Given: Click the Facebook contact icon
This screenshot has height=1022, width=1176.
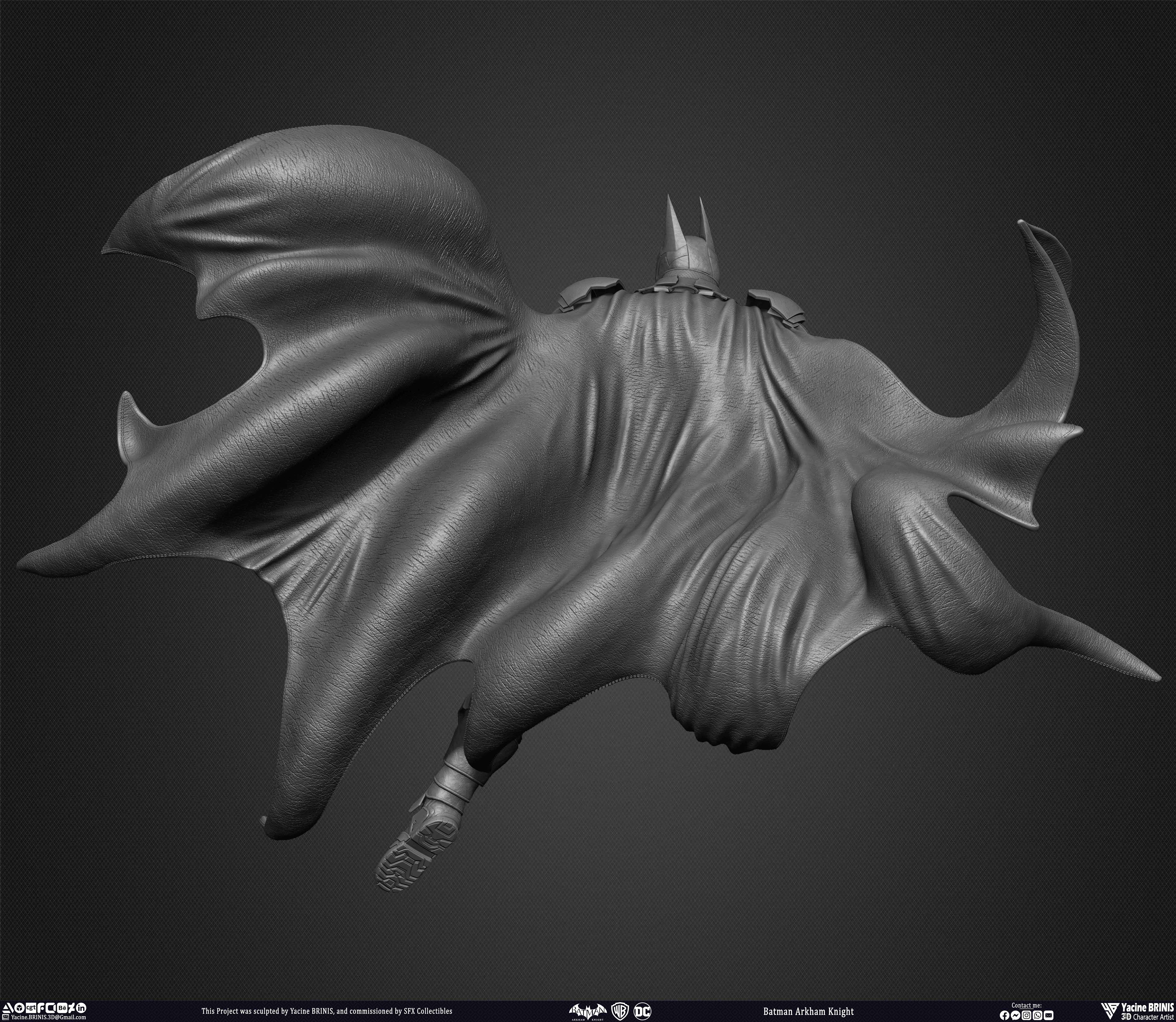Looking at the screenshot, I should tap(1005, 1015).
